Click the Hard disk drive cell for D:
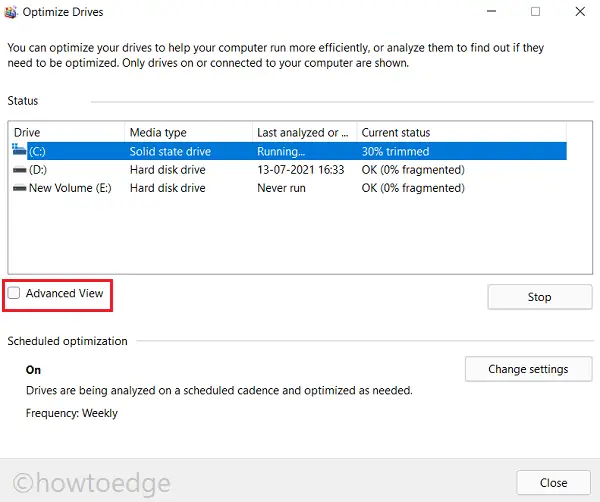600x502 pixels. (x=168, y=170)
